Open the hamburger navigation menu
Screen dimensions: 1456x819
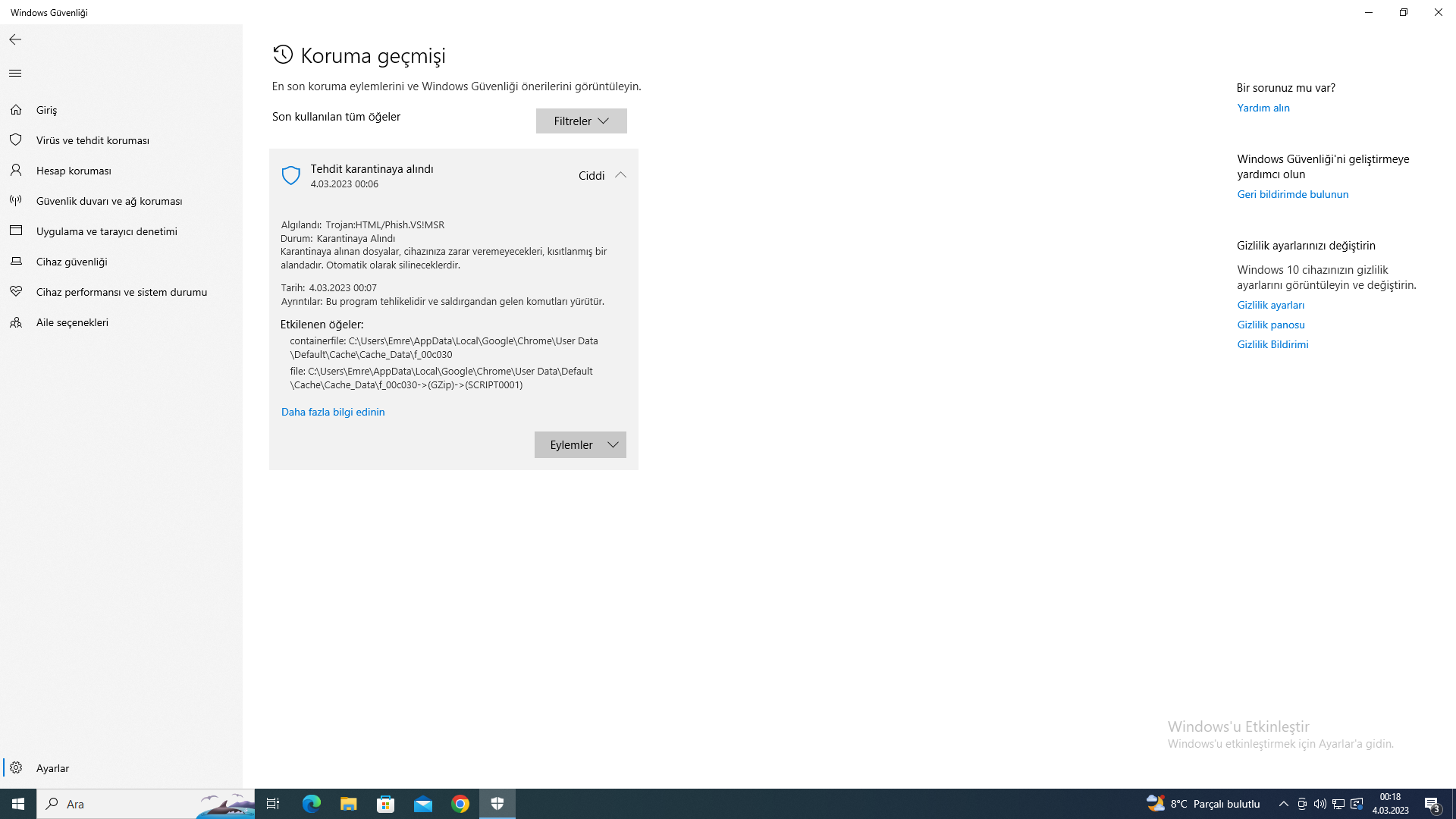[x=15, y=73]
